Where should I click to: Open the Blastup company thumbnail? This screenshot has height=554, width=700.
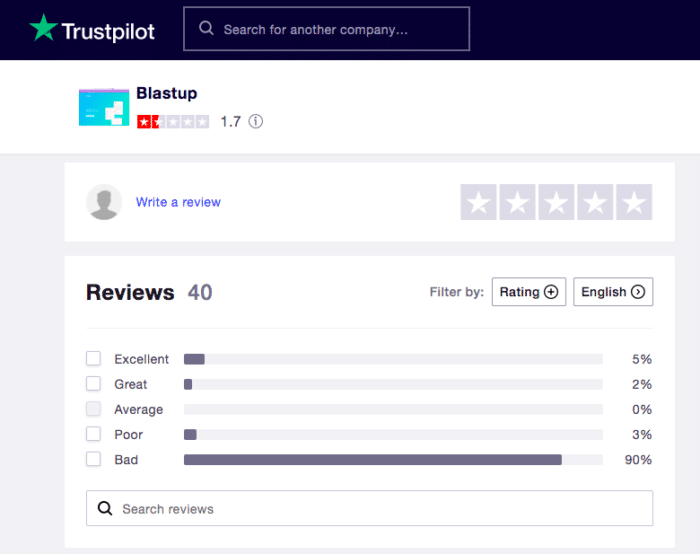(104, 107)
